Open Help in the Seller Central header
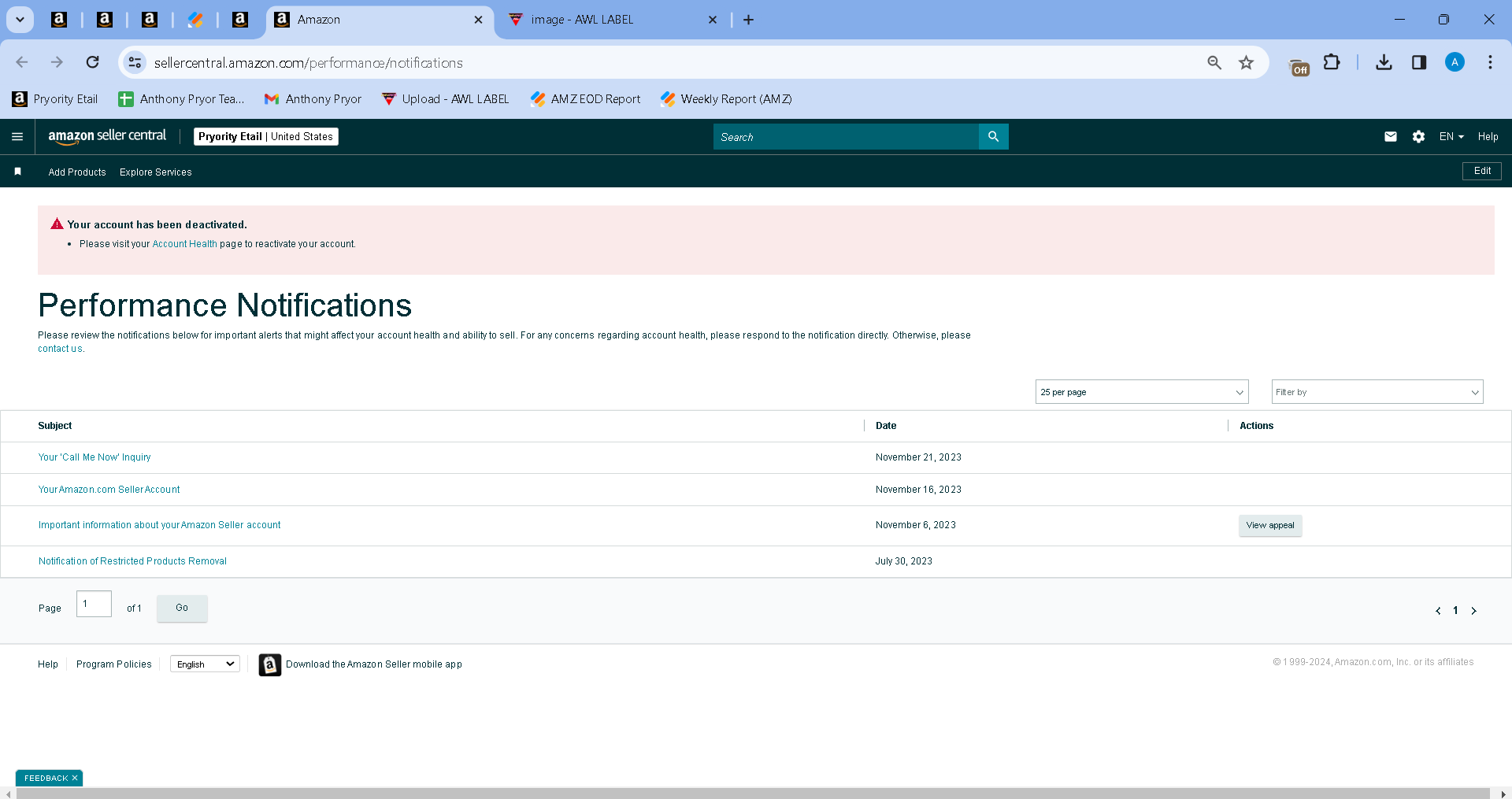 pos(1488,137)
